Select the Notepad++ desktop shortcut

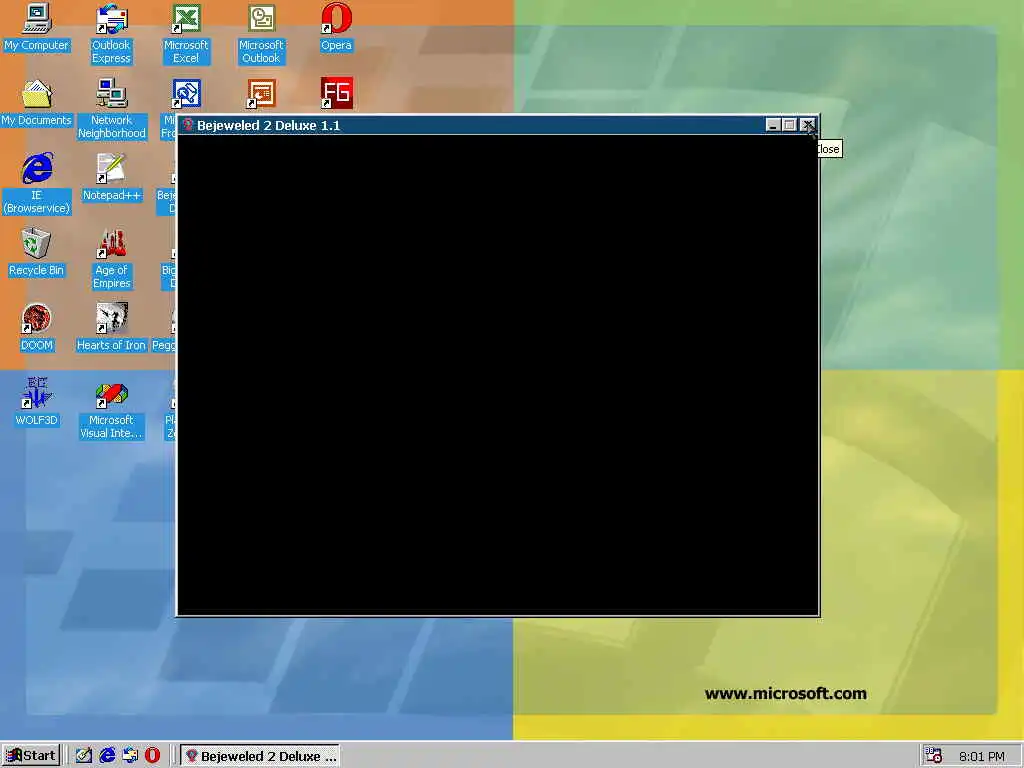(112, 178)
